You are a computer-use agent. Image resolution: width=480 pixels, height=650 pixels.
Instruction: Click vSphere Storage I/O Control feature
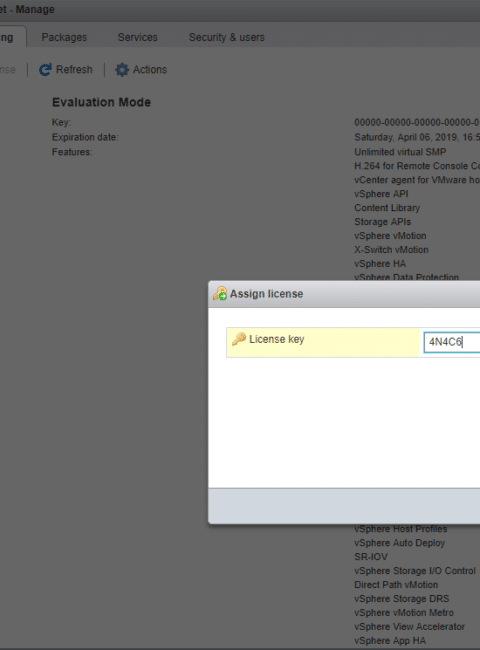click(x=415, y=571)
